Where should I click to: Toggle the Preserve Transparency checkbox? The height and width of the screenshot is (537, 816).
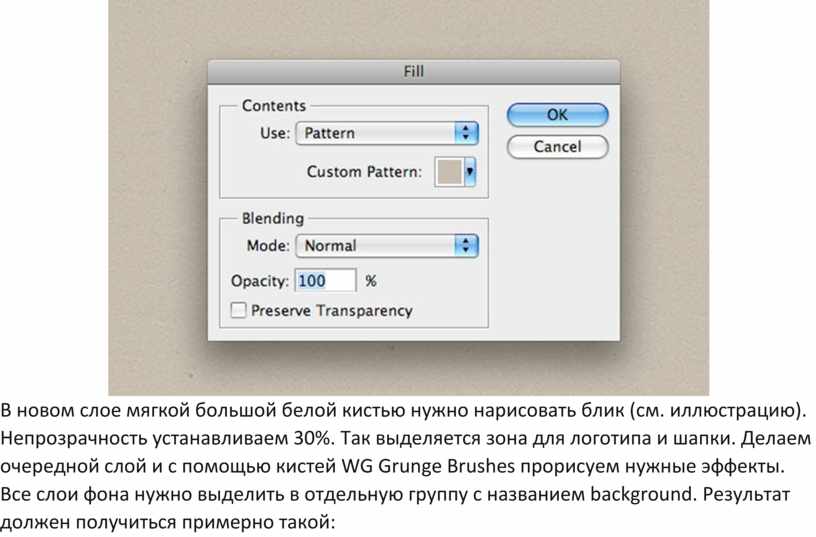[238, 310]
